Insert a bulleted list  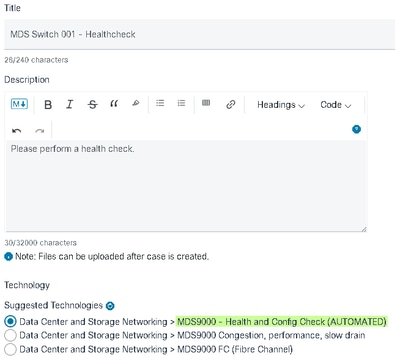point(160,103)
